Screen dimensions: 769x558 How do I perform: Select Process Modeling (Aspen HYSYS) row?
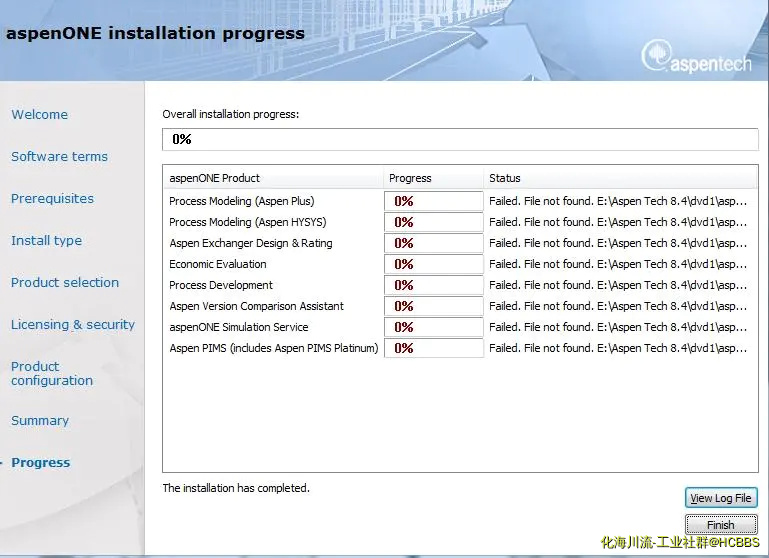coord(460,222)
